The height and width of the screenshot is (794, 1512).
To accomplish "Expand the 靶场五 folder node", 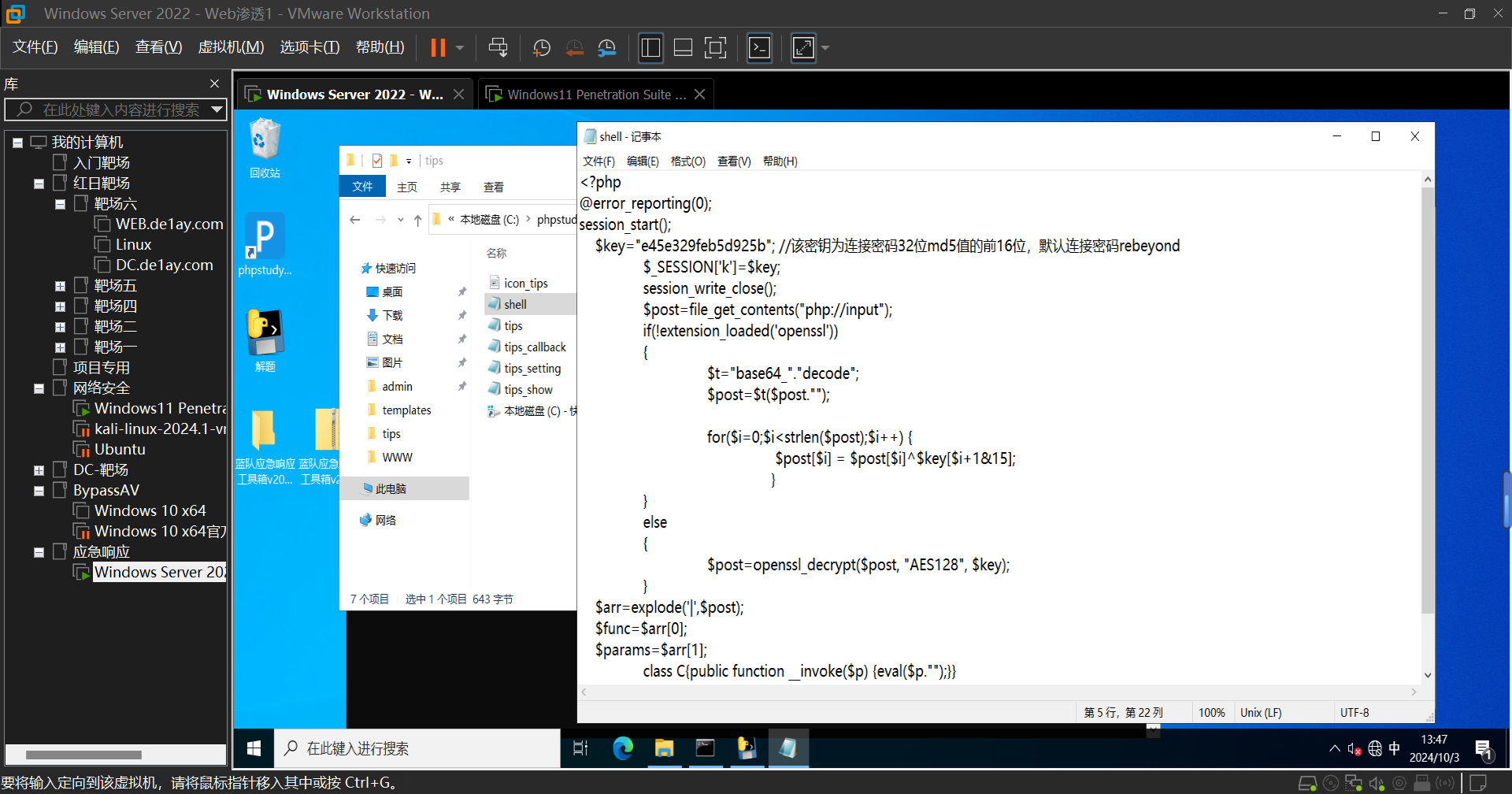I will tap(60, 286).
